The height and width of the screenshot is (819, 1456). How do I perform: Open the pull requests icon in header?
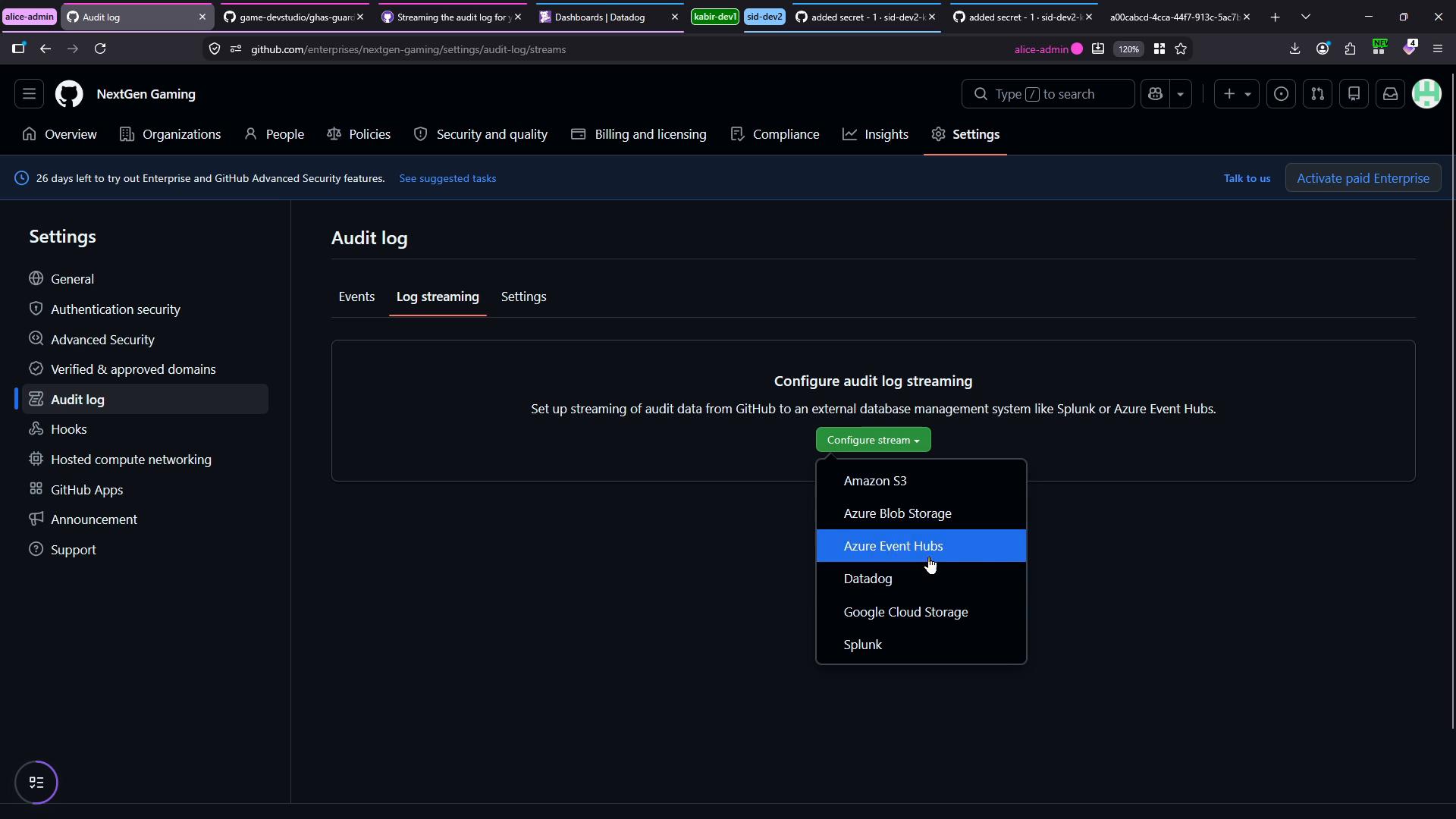pyautogui.click(x=1317, y=94)
